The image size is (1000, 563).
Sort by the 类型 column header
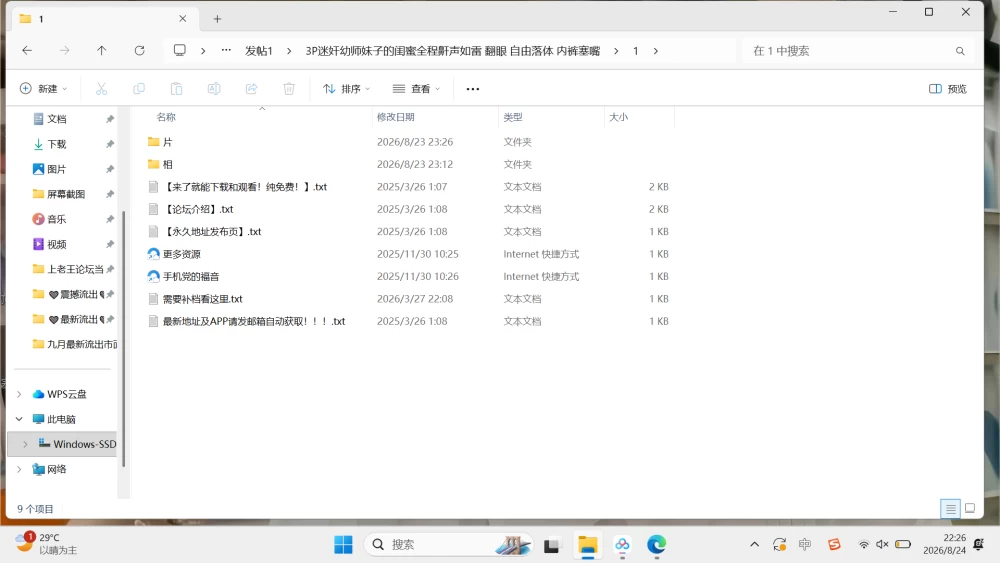pyautogui.click(x=513, y=117)
